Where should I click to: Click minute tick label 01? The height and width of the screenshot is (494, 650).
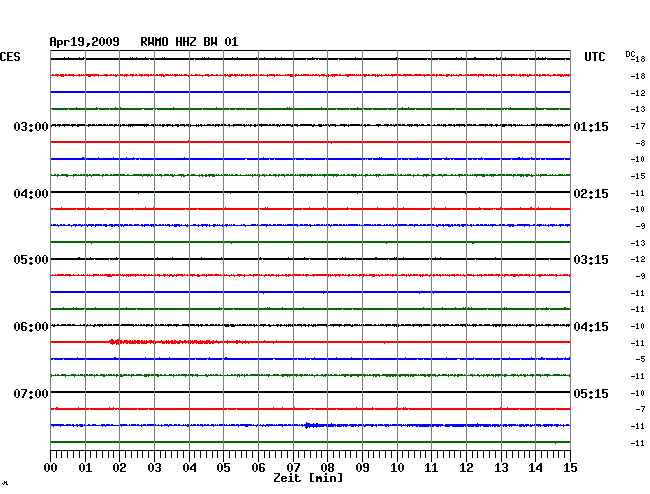(85, 467)
